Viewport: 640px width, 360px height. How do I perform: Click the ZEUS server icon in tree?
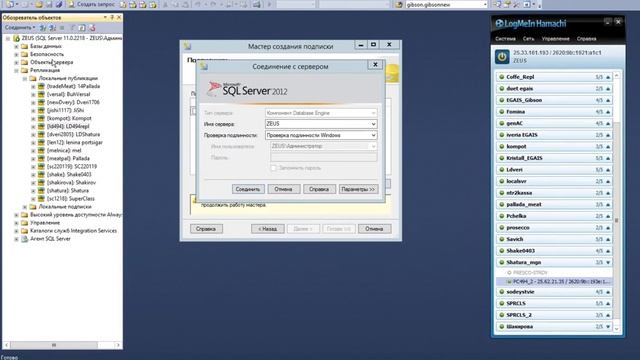tap(16, 38)
